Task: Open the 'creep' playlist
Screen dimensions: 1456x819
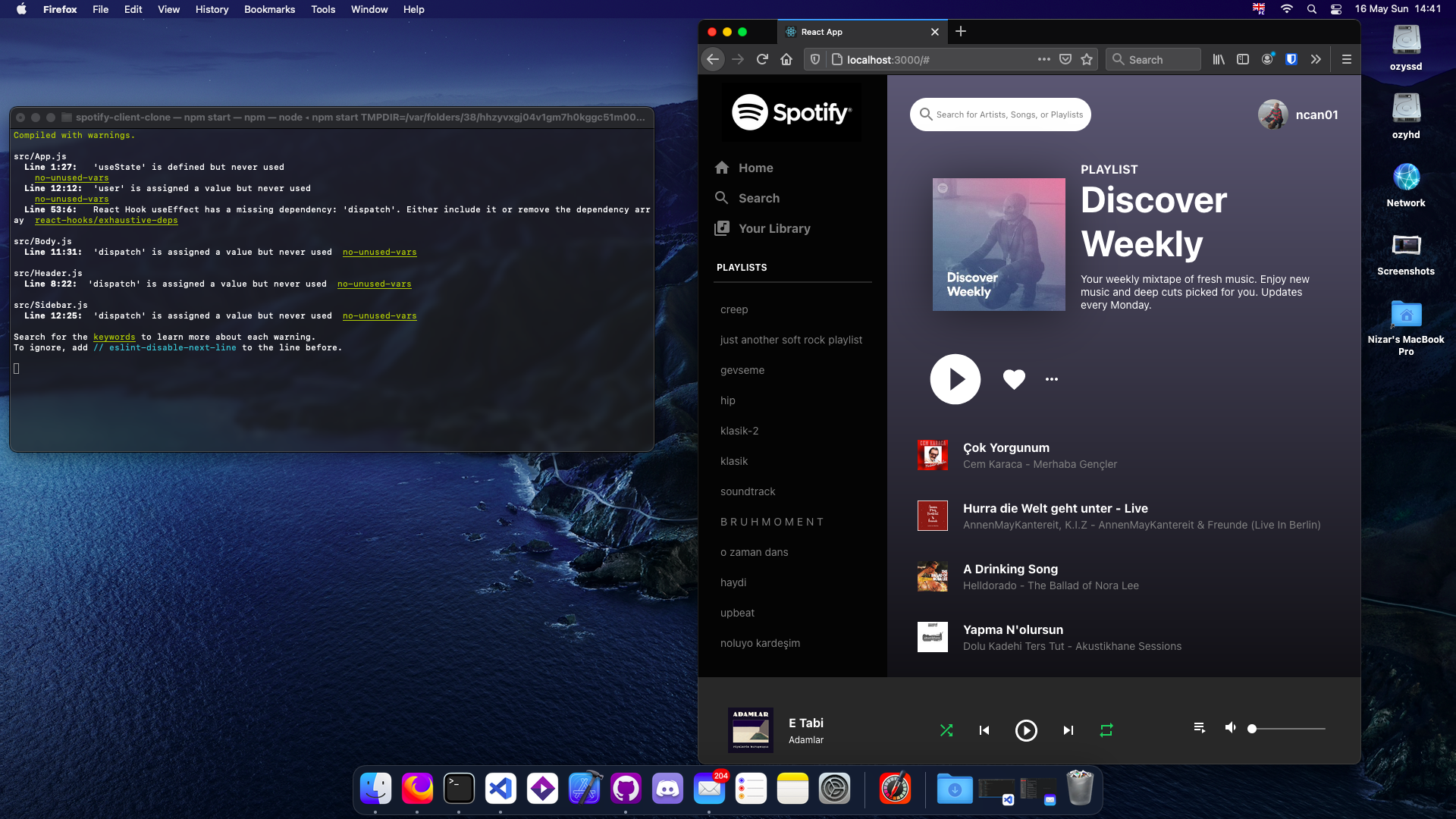Action: [x=734, y=309]
